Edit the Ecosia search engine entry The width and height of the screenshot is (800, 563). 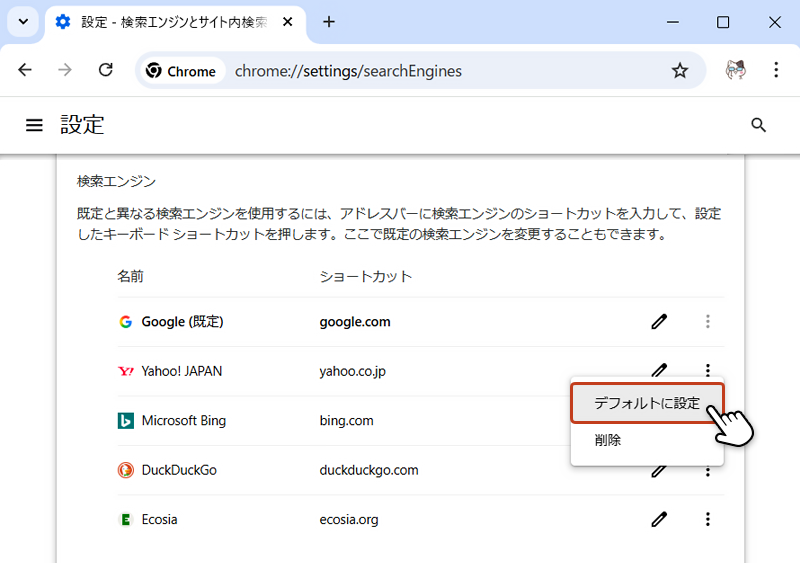(659, 519)
